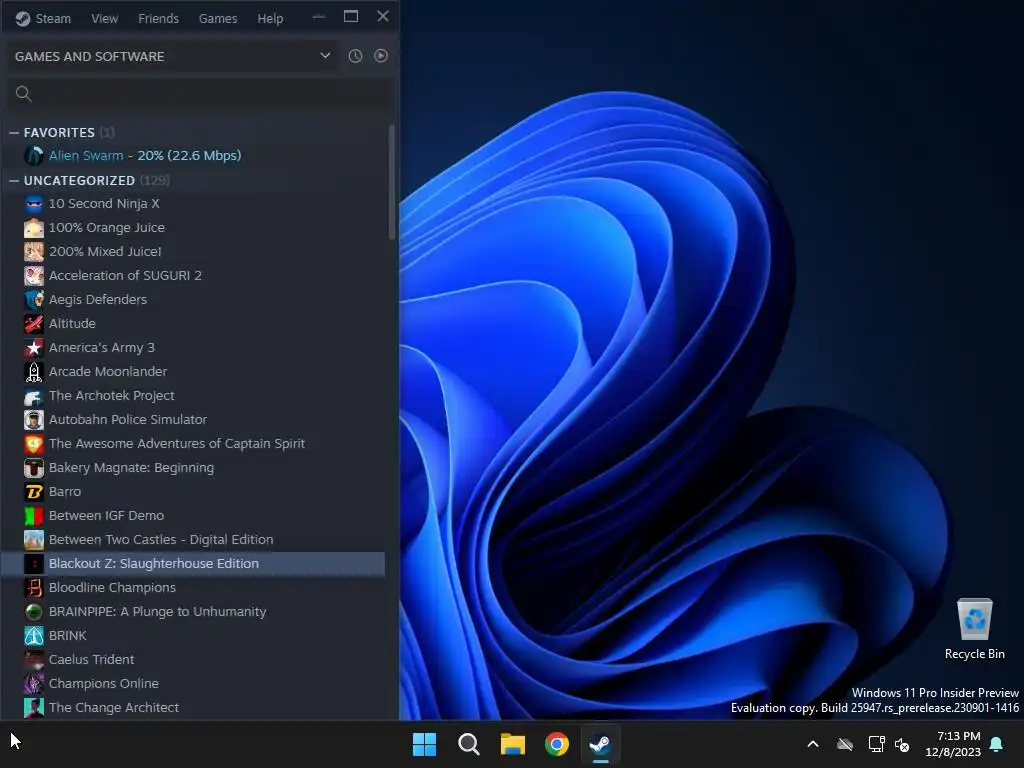Viewport: 1024px width, 768px height.
Task: Click the Captain Spirit game icon
Action: click(x=34, y=444)
